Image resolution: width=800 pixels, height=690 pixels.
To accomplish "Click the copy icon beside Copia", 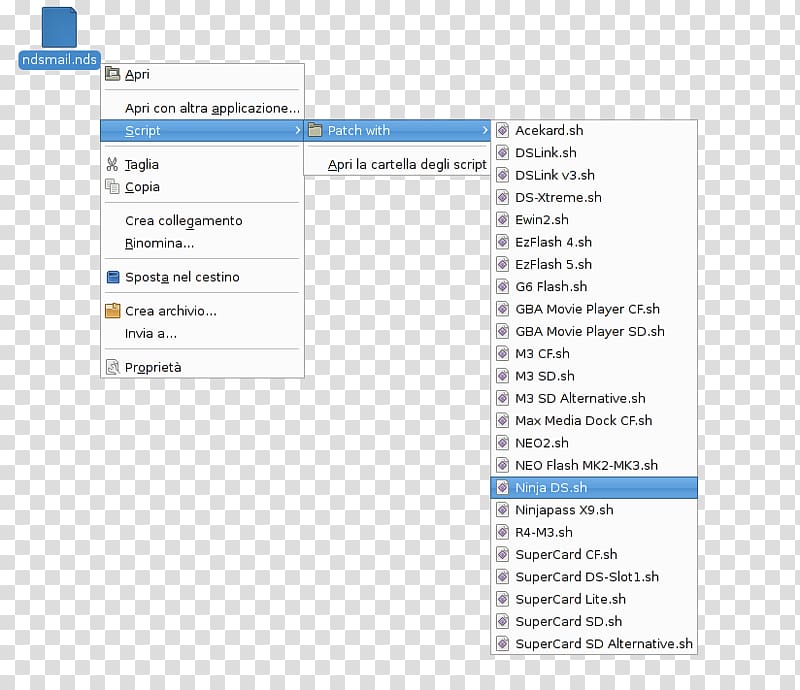I will tap(112, 186).
